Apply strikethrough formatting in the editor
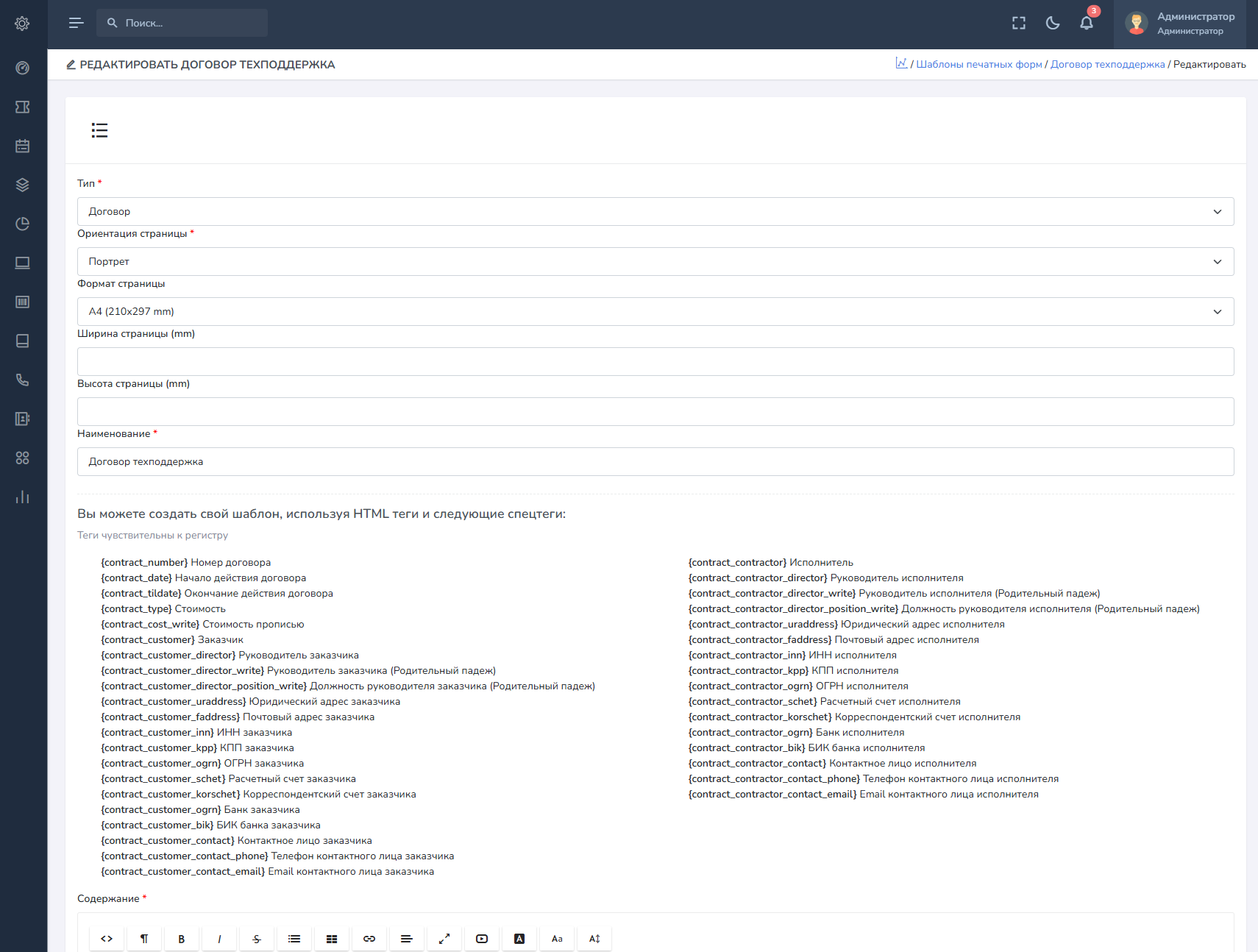Image resolution: width=1258 pixels, height=952 pixels. [257, 939]
